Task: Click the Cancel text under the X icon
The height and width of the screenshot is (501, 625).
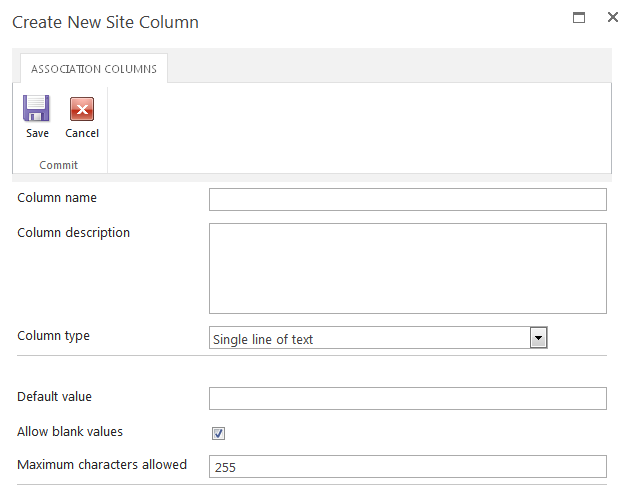Action: tap(82, 134)
